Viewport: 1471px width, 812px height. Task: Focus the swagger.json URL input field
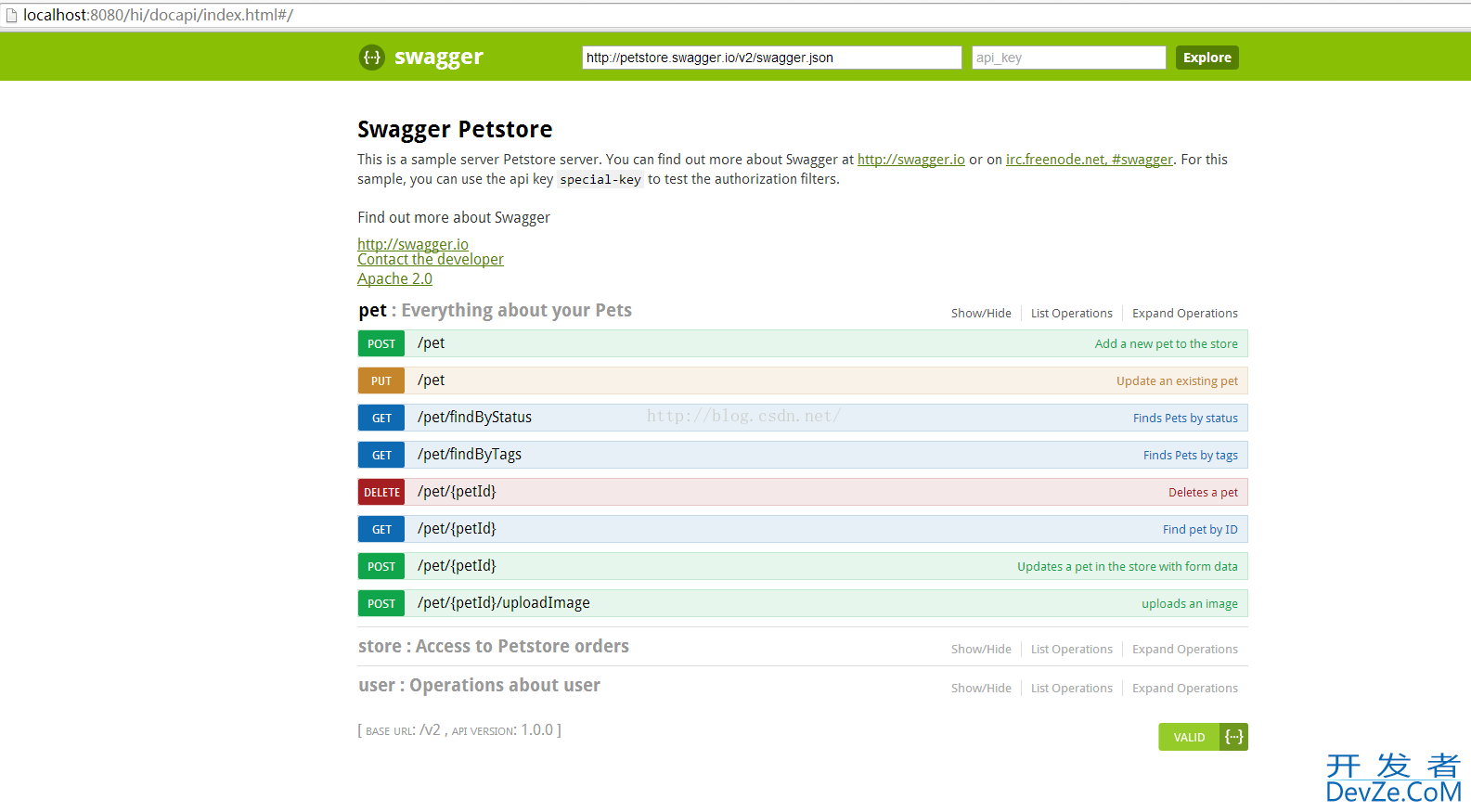(x=772, y=58)
